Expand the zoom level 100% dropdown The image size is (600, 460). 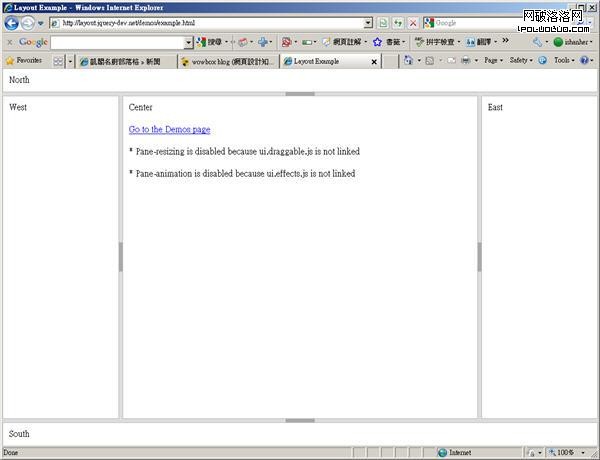tap(570, 453)
